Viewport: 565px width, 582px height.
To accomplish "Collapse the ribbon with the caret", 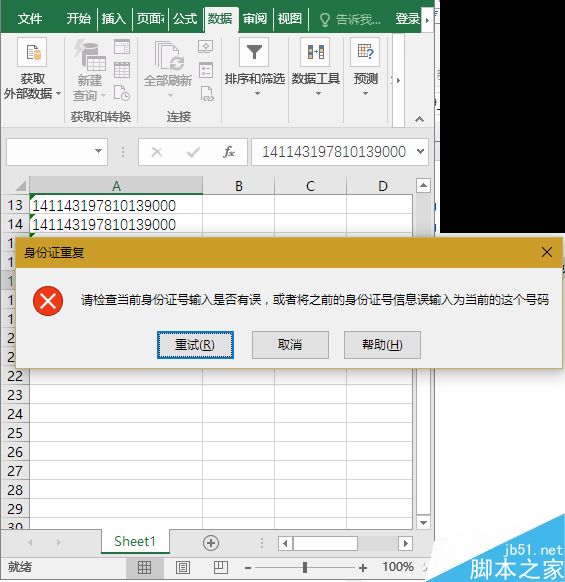I will pos(419,119).
